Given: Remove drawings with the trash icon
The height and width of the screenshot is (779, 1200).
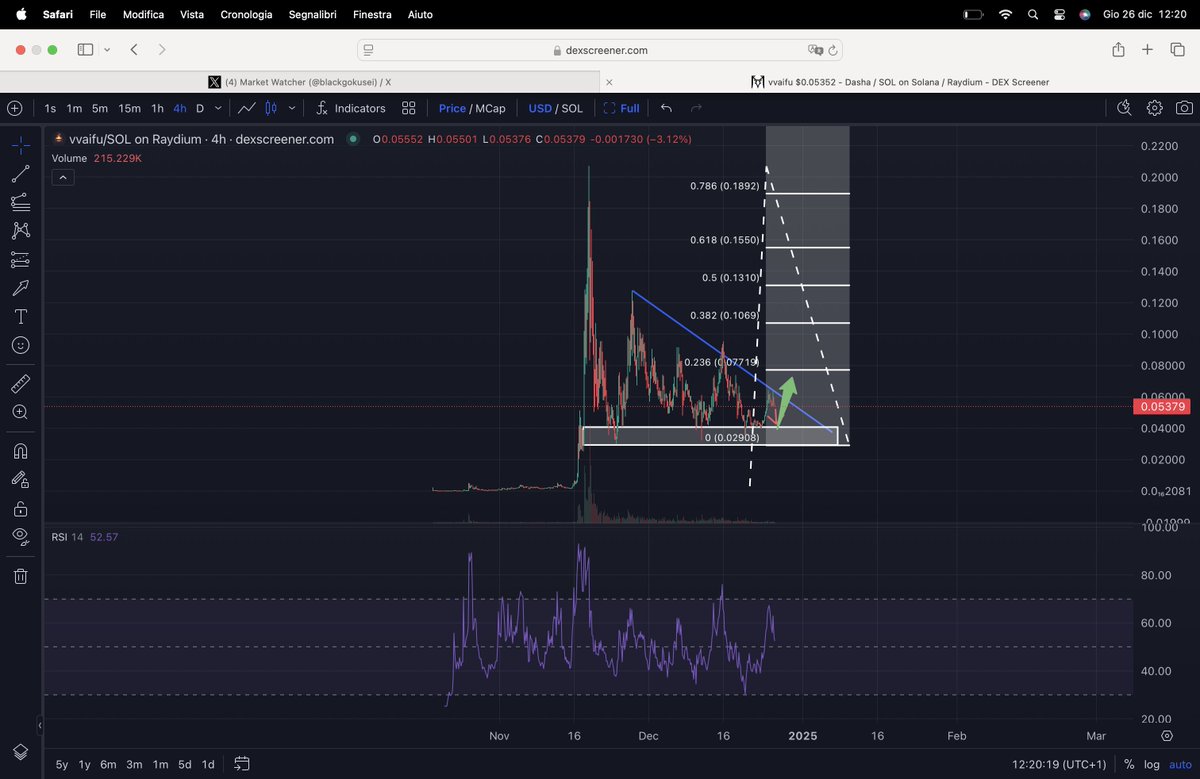Looking at the screenshot, I should [20, 576].
